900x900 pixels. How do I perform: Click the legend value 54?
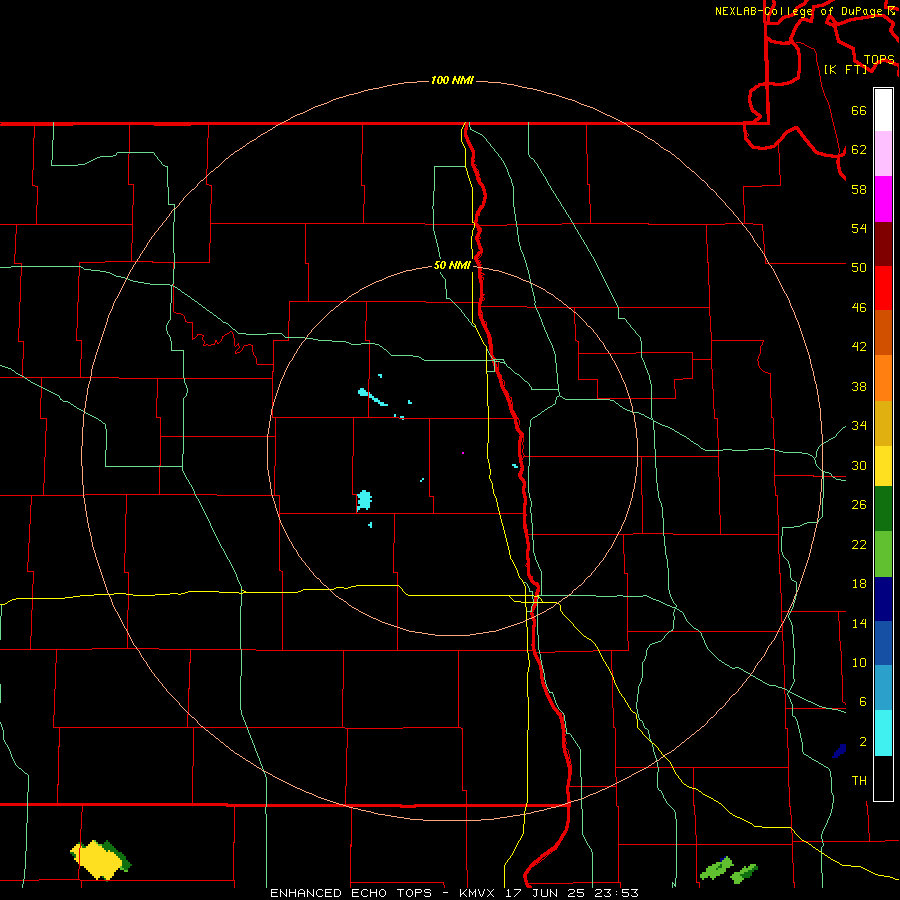(x=859, y=228)
